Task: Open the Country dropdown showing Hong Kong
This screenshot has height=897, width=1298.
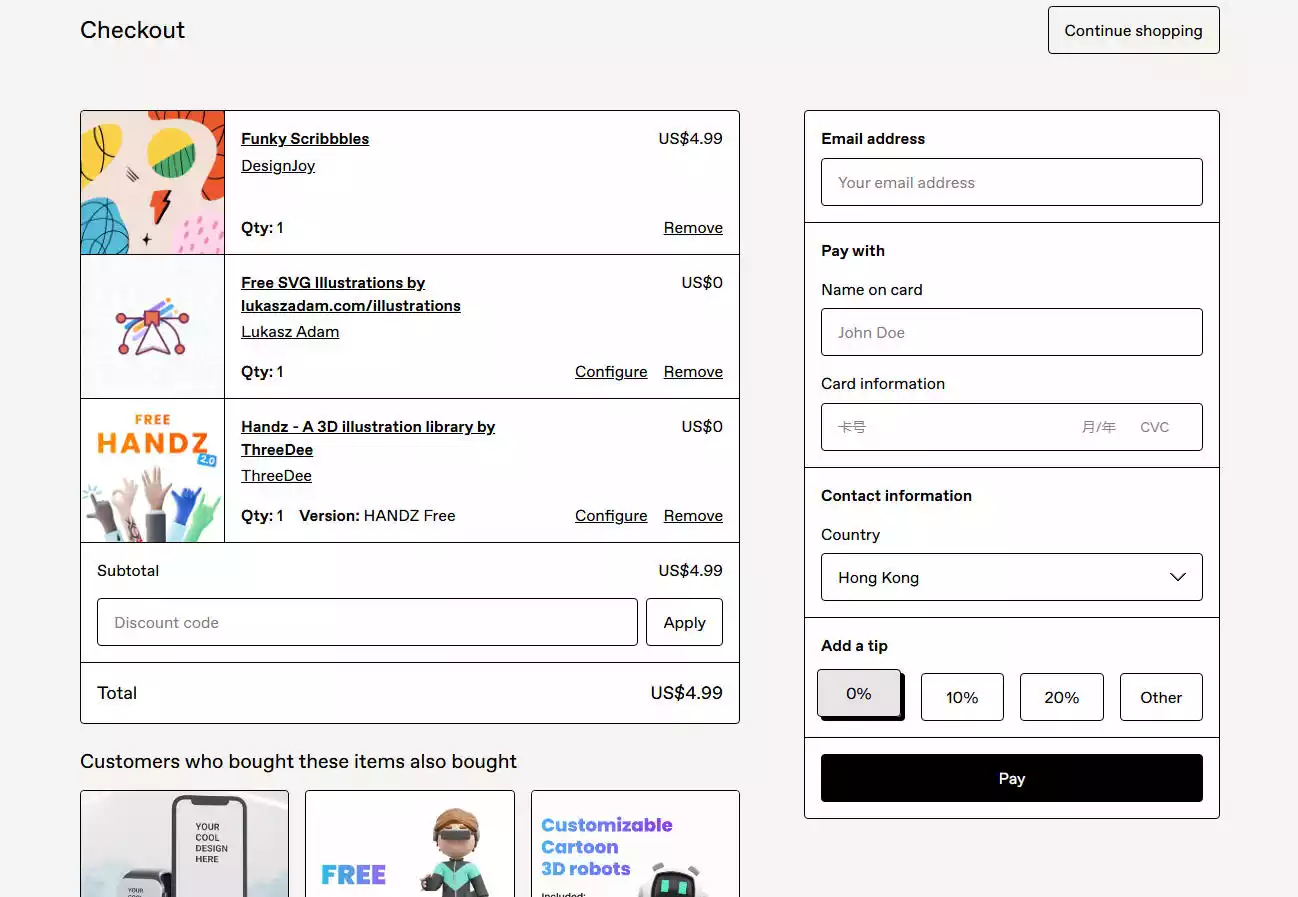Action: pos(1012,577)
